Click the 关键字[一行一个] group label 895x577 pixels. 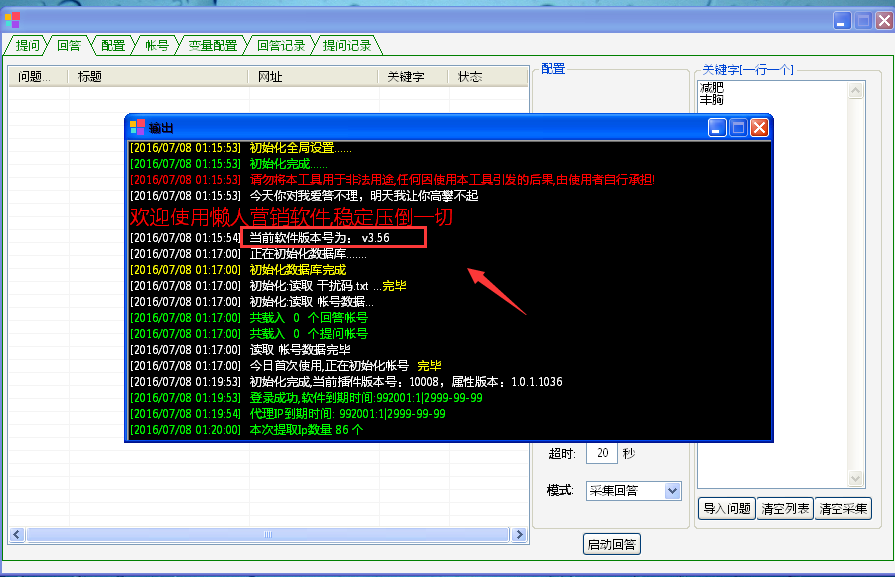pyautogui.click(x=748, y=70)
